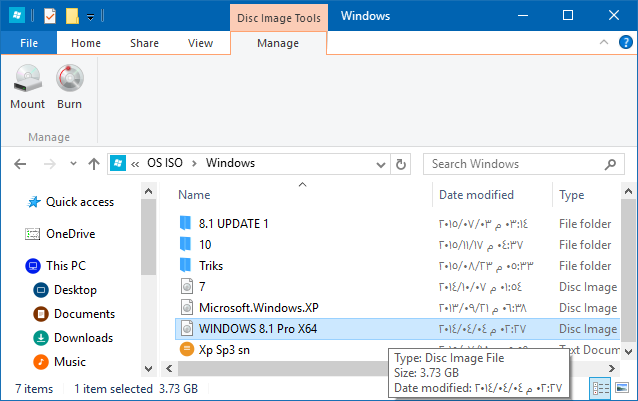The image size is (638, 401).
Task: Select the folder named 10
Action: pos(205,245)
